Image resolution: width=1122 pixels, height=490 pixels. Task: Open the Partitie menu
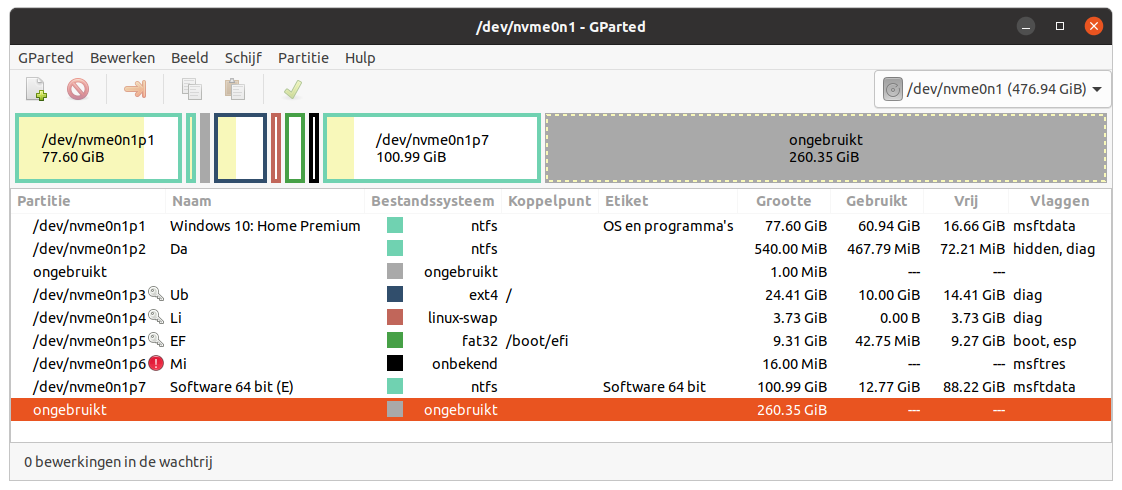[x=303, y=58]
